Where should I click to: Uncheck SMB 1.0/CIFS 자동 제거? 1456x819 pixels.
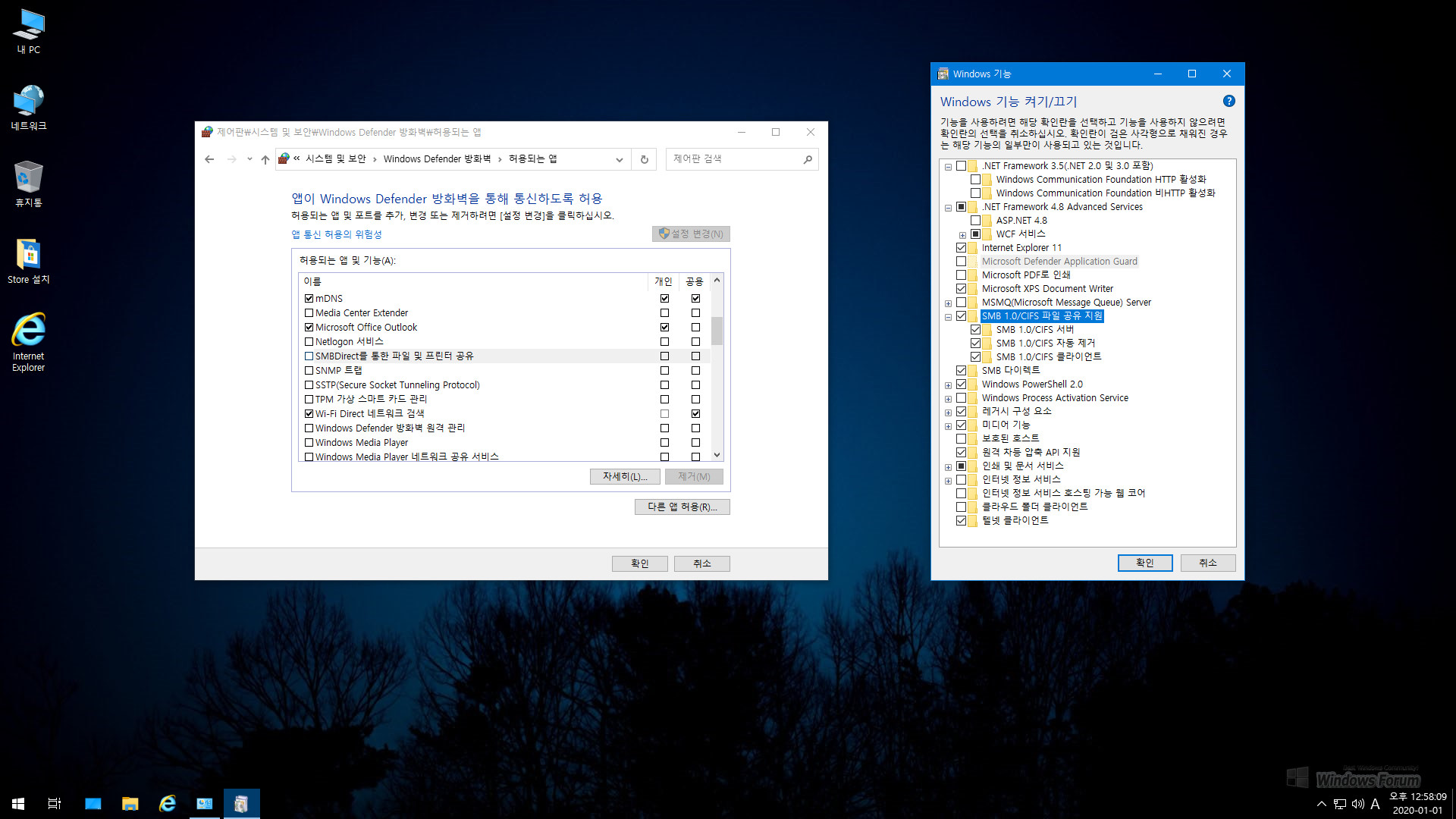pos(975,344)
